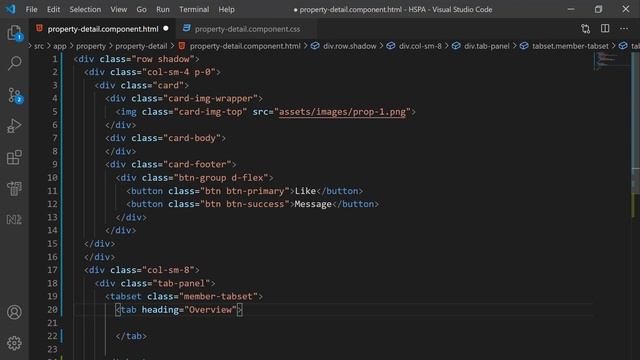Open the Extensions view
Image resolution: width=640 pixels, height=360 pixels.
[x=14, y=157]
